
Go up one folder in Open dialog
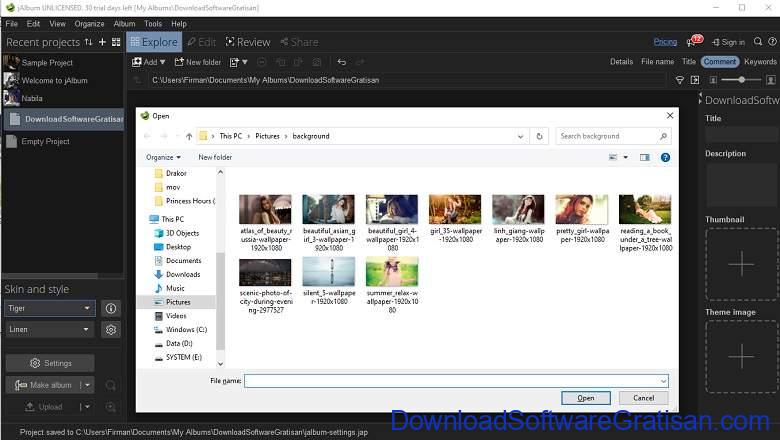189,136
